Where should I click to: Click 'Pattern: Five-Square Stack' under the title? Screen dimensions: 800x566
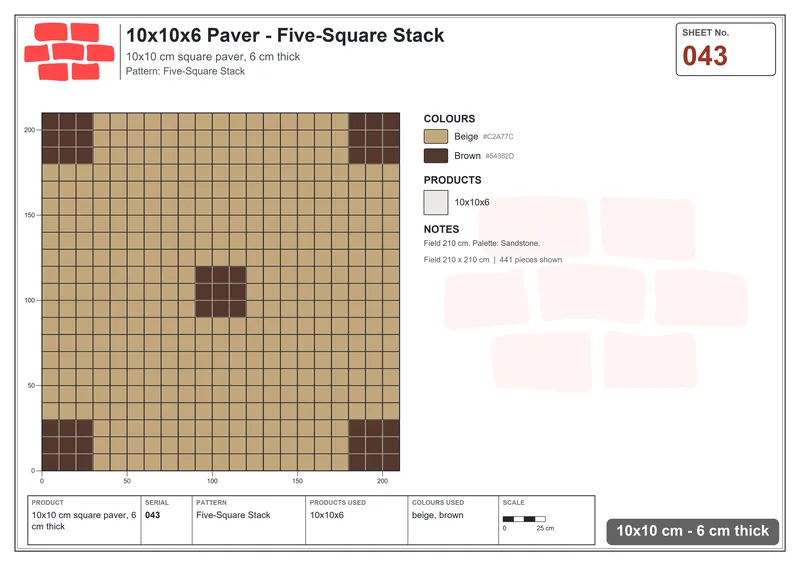[x=185, y=71]
